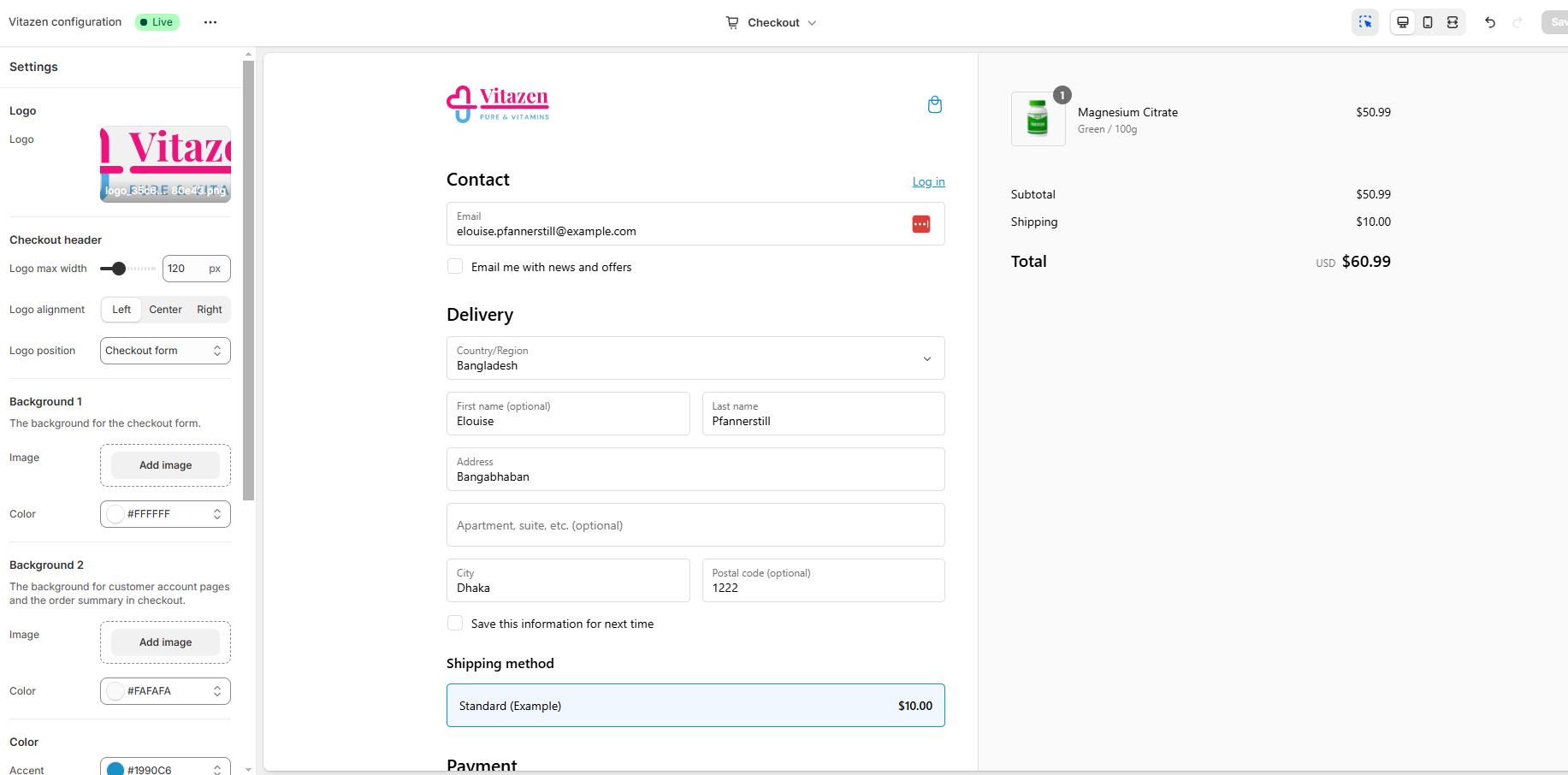Click the settings panel vertical scrollbar

(x=248, y=281)
